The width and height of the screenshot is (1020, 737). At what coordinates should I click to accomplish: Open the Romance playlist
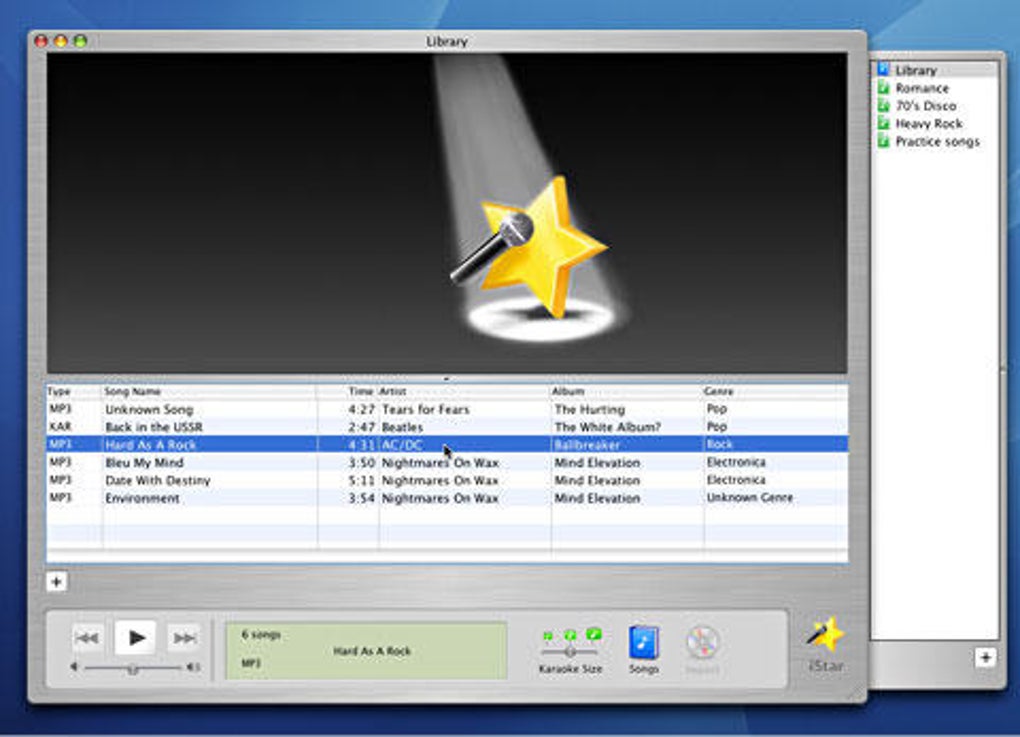(x=922, y=88)
